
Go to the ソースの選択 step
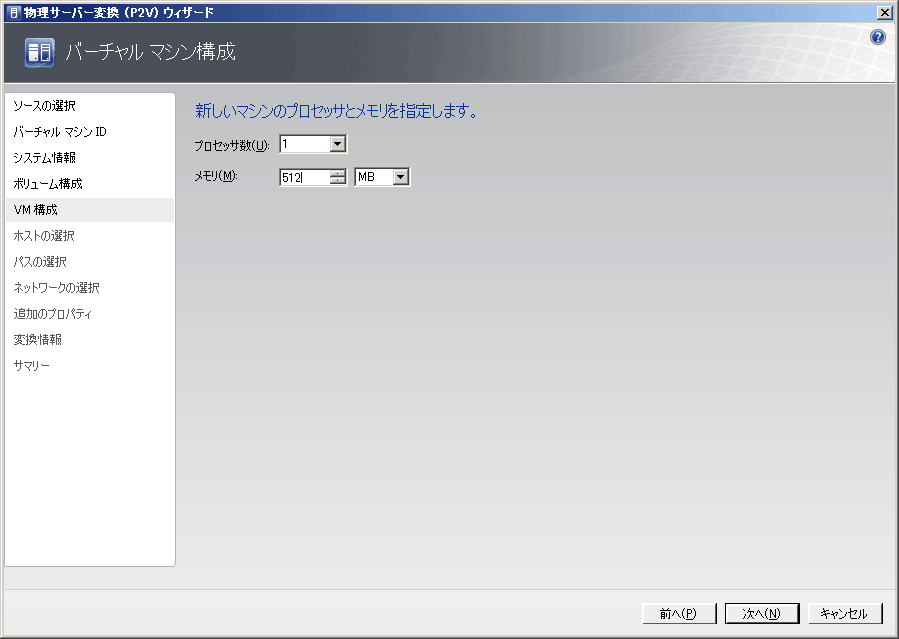click(x=45, y=106)
